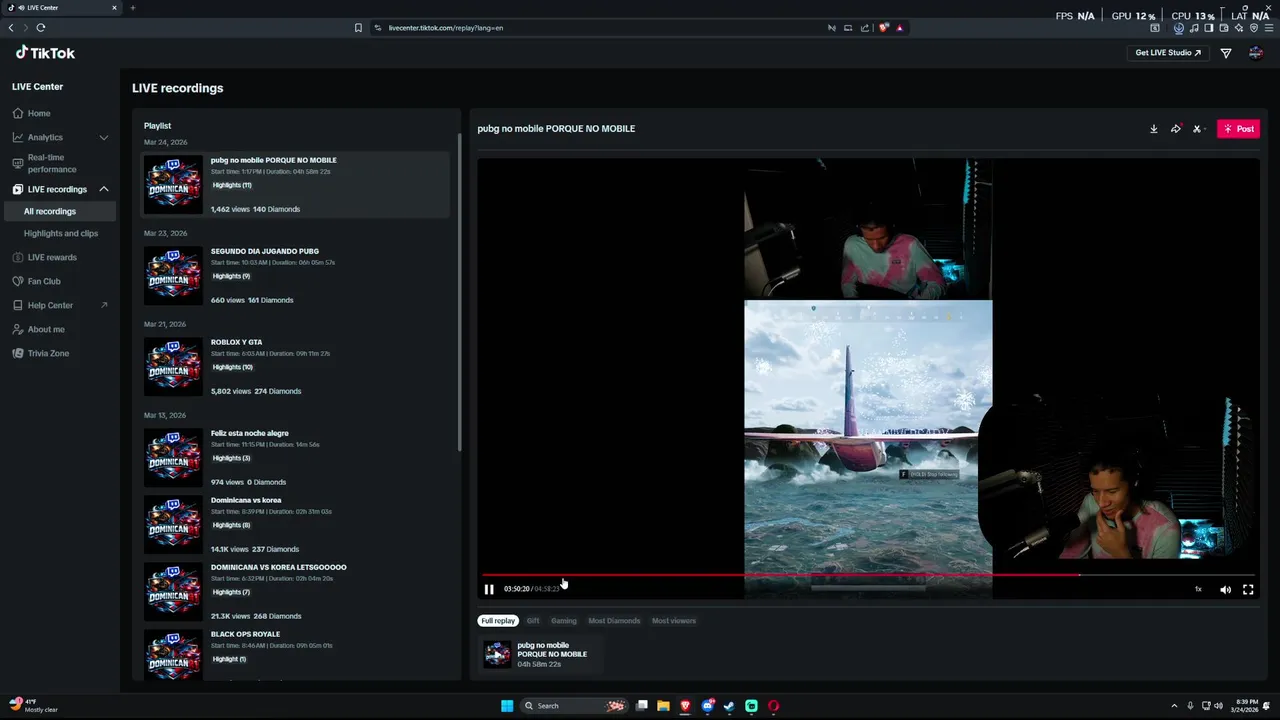Click the Windows taskbar Search box
The width and height of the screenshot is (1280, 720).
576,706
